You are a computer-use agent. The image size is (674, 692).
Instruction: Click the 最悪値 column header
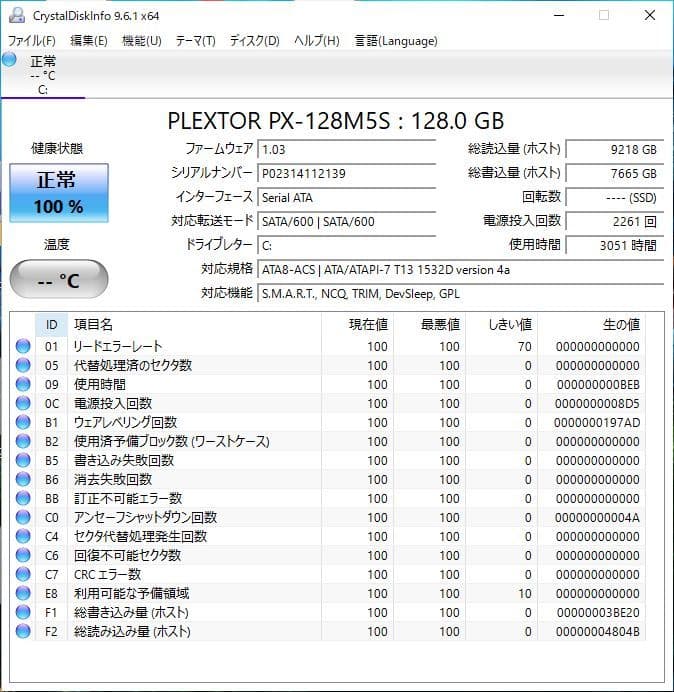(x=429, y=325)
